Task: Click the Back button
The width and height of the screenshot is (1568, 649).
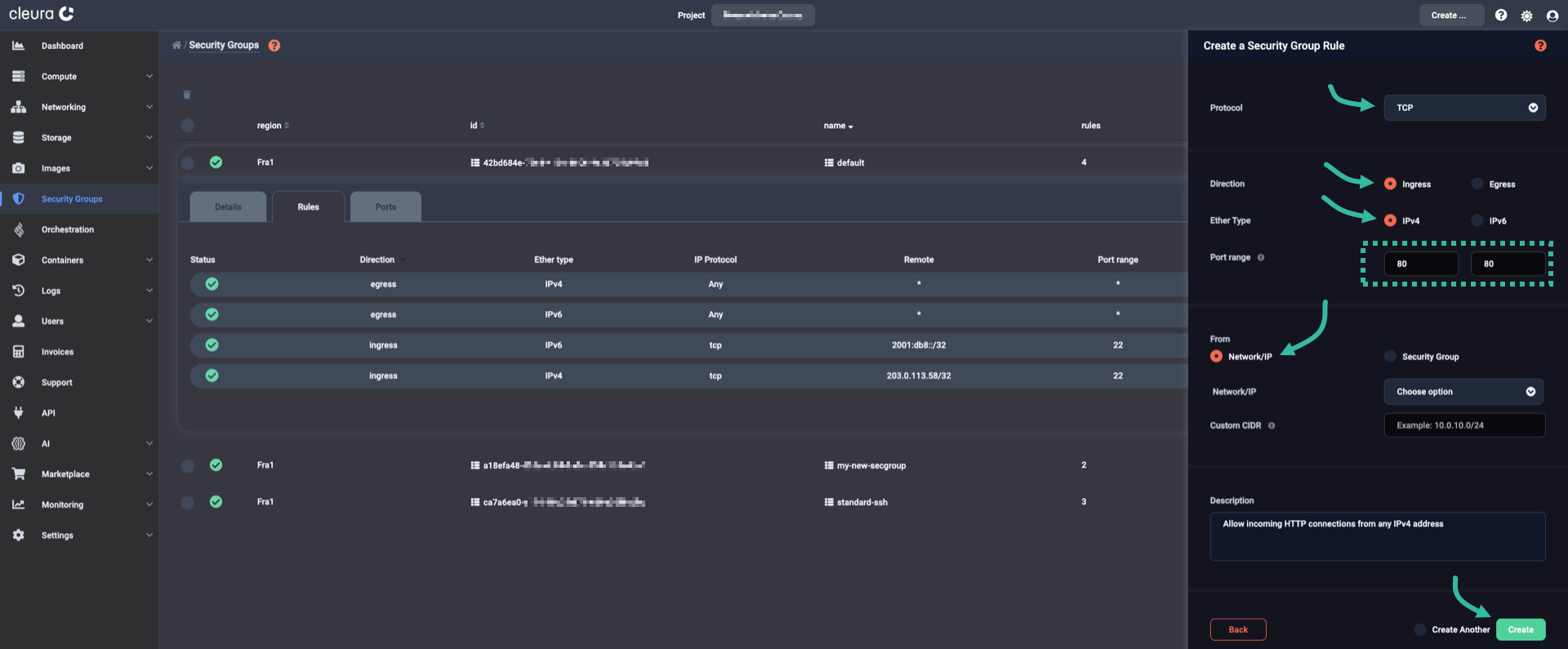Action: tap(1238, 629)
